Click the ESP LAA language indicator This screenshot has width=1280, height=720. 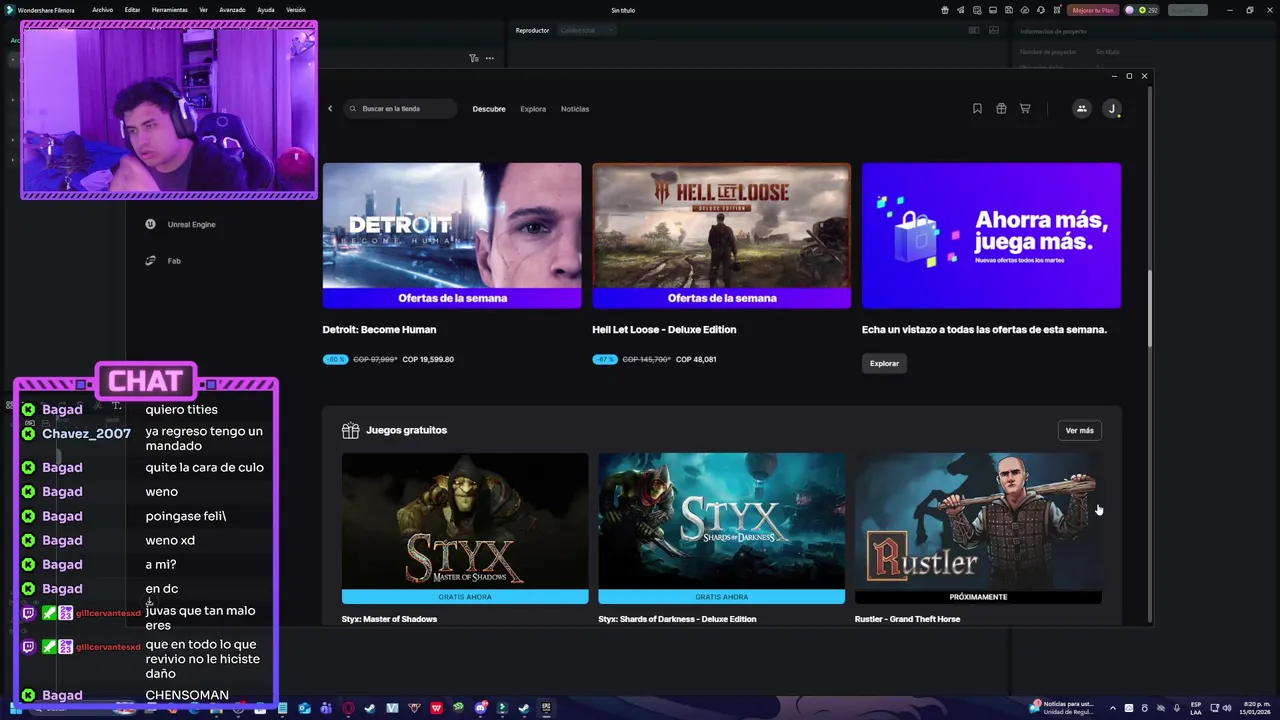pyautogui.click(x=1196, y=708)
